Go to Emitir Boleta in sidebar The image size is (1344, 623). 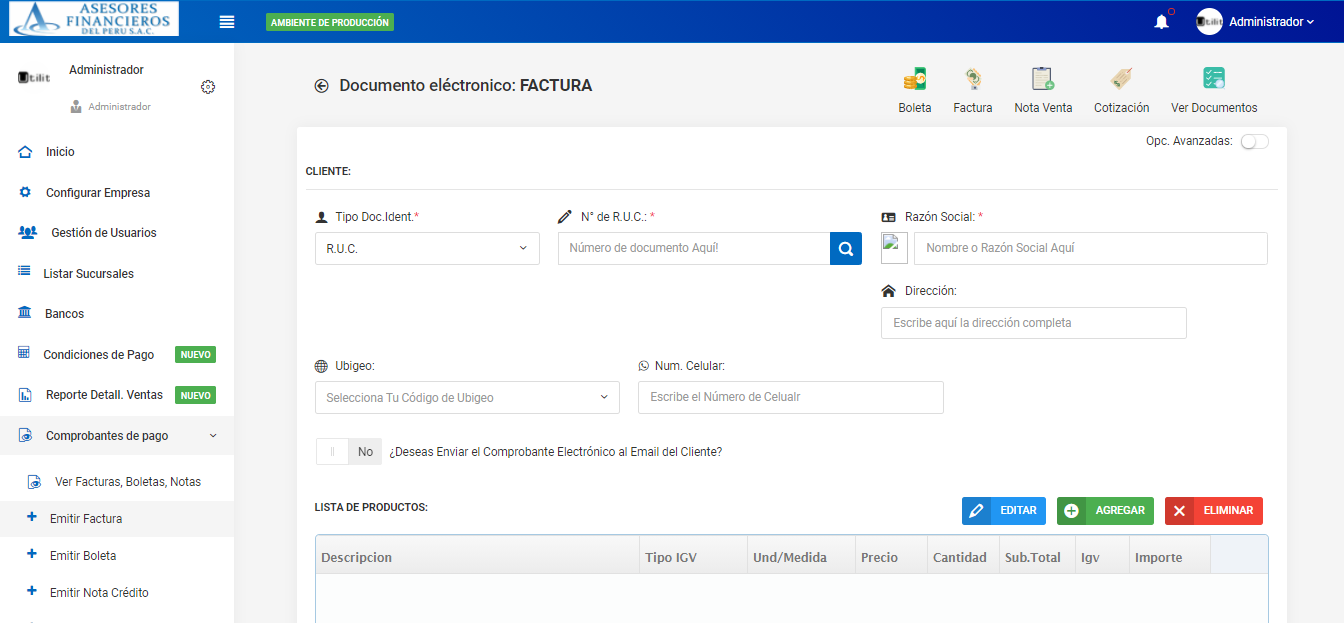83,556
